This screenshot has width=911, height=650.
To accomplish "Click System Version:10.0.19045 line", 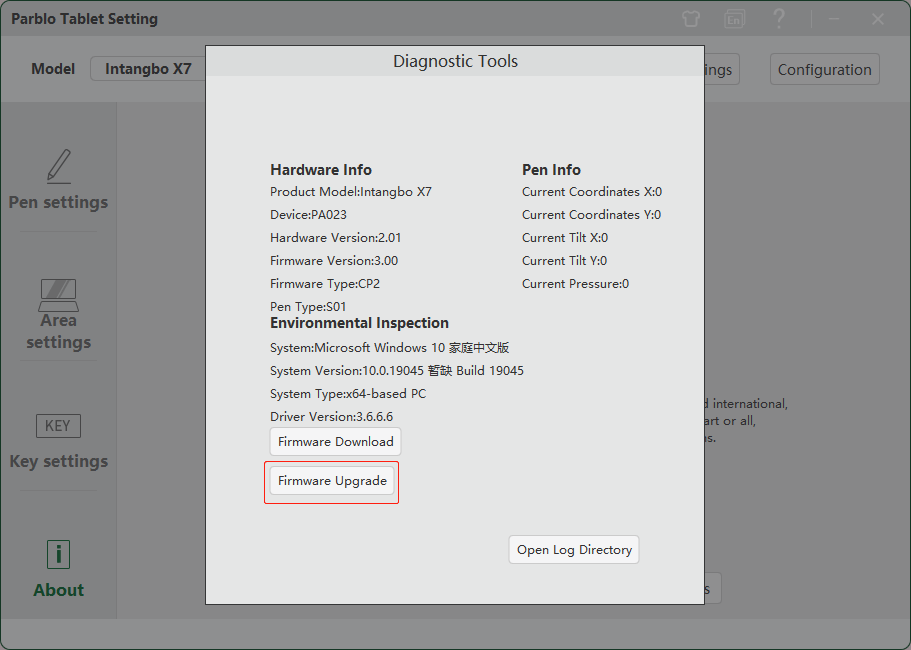I will pyautogui.click(x=397, y=371).
